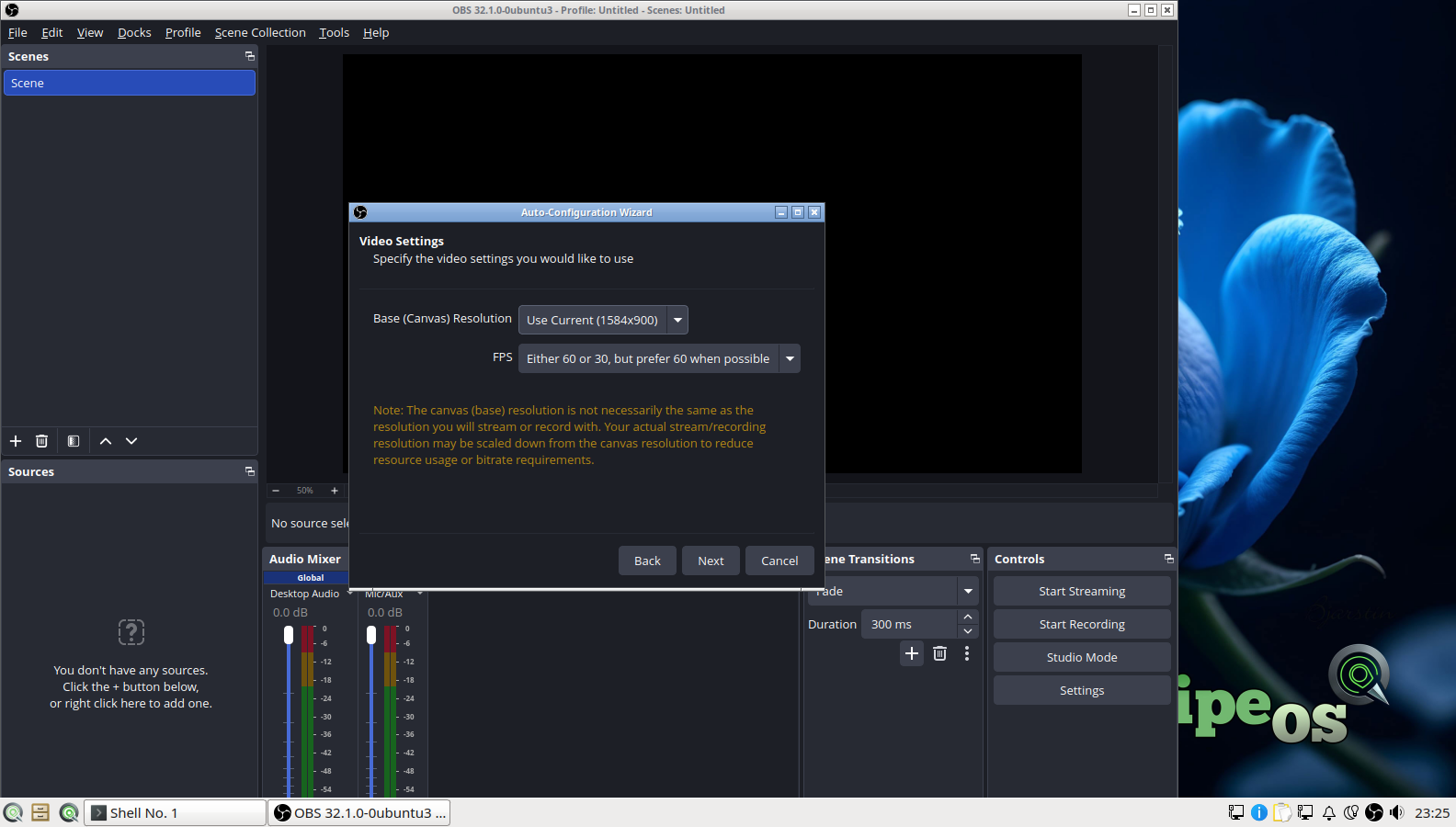1456x827 pixels.
Task: Click the 50% preview zoom label
Action: (305, 491)
